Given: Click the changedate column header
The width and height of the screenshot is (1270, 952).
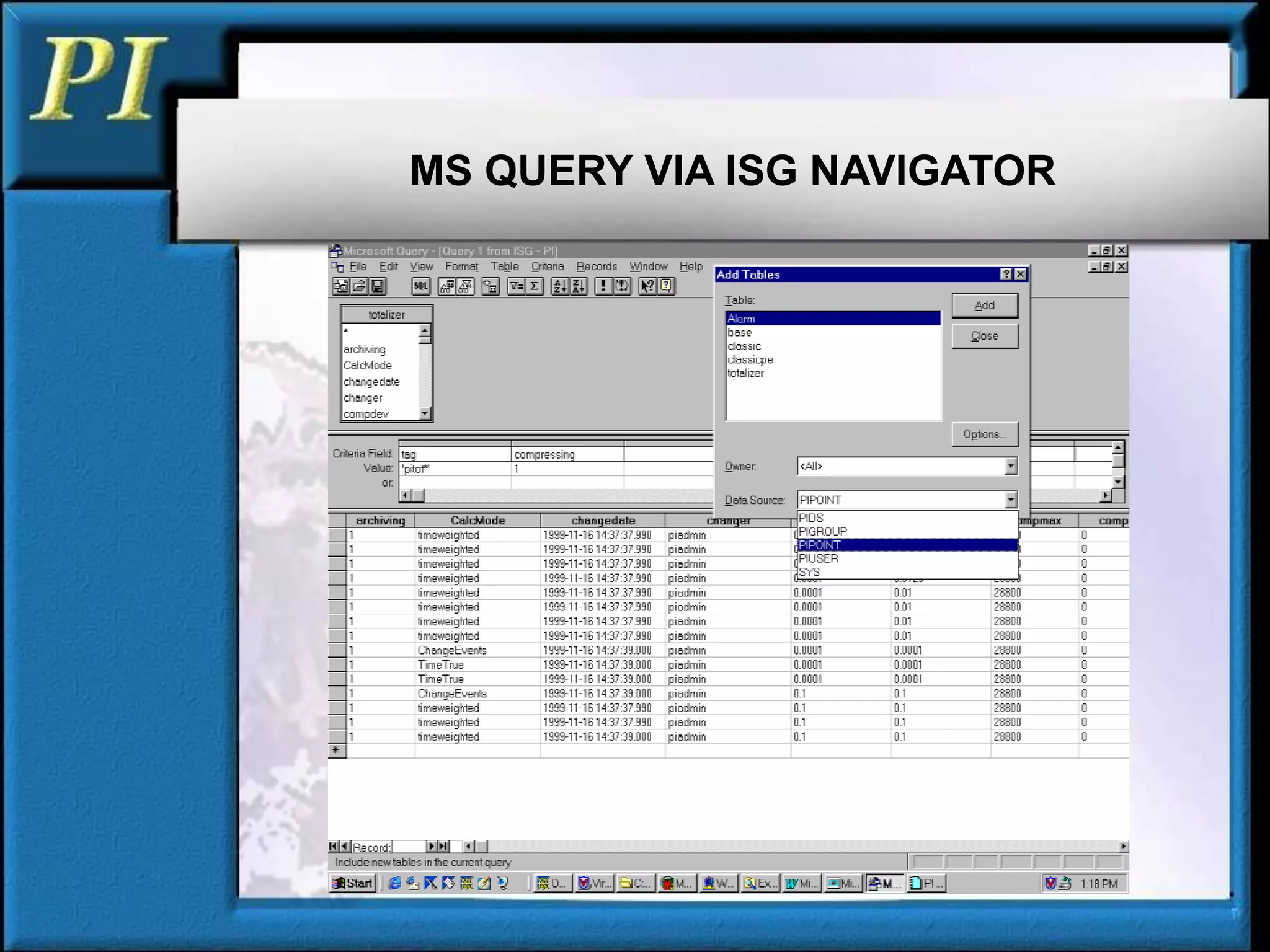Looking at the screenshot, I should coord(603,521).
